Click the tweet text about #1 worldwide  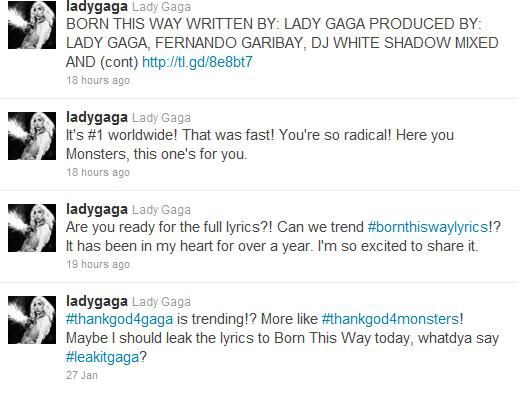pyautogui.click(x=260, y=145)
